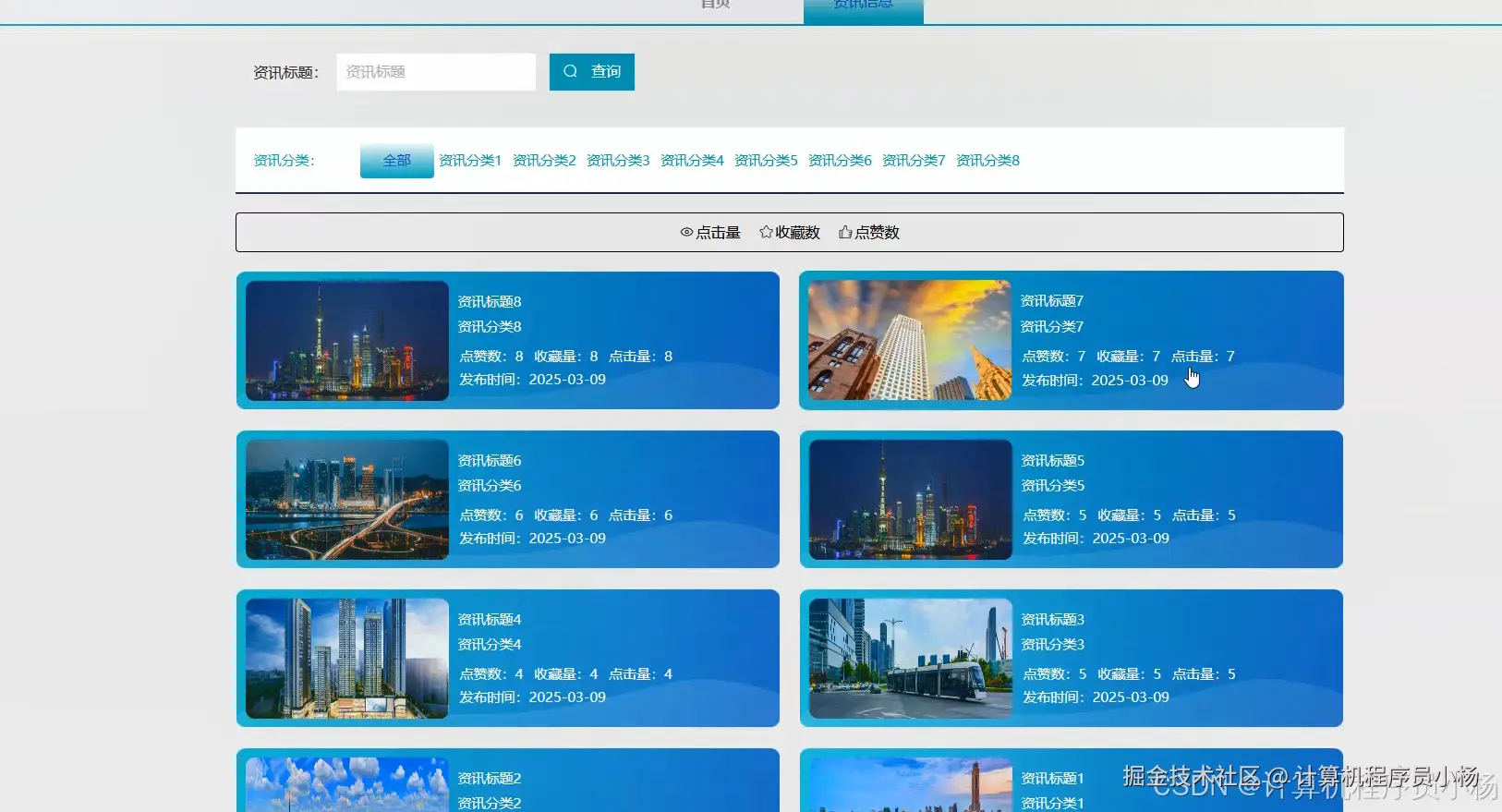Screen dimensions: 1502x812
Task: Click the 资讯标题5 title text
Action: tap(1053, 461)
